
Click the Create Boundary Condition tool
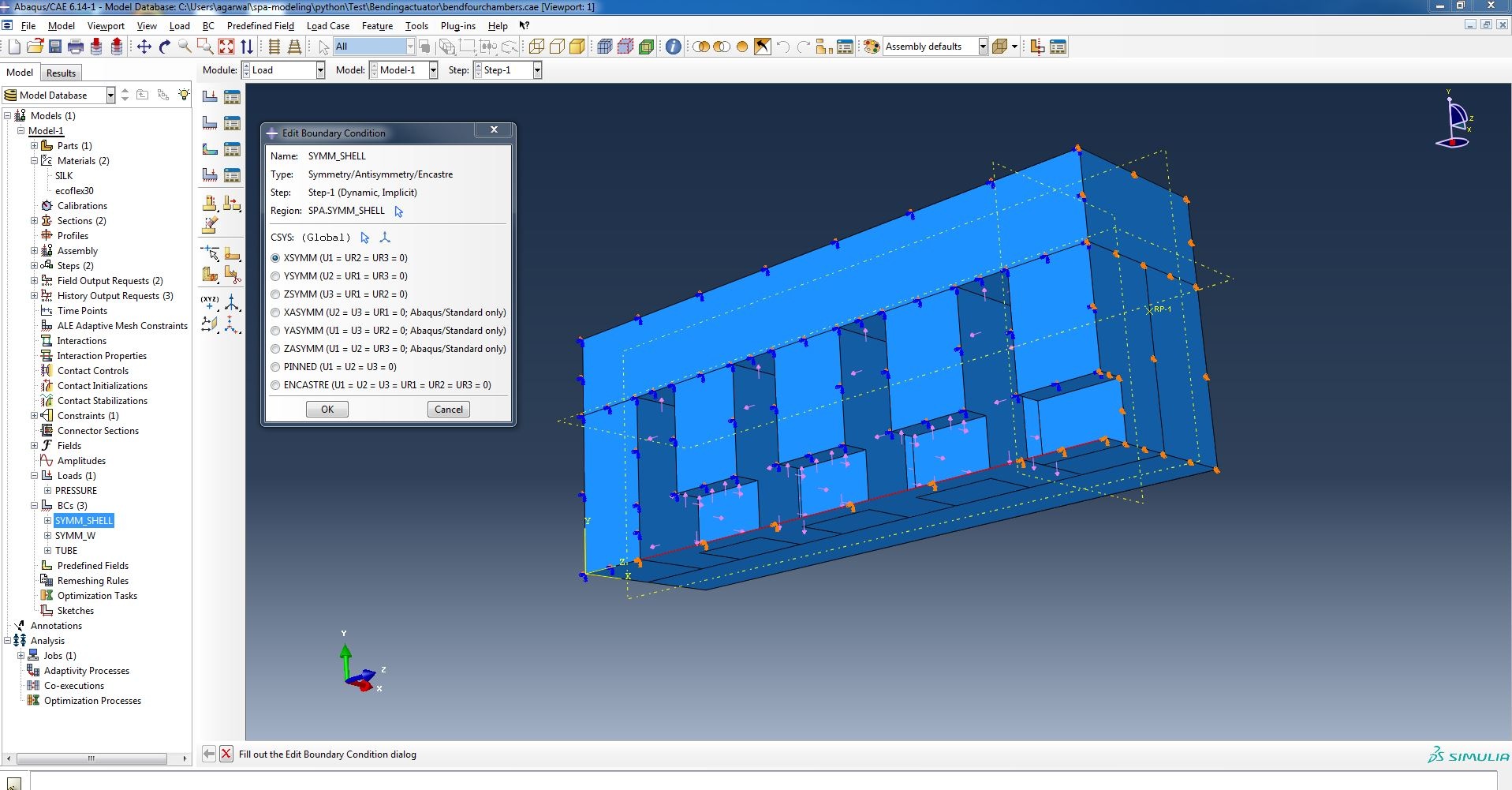(210, 123)
